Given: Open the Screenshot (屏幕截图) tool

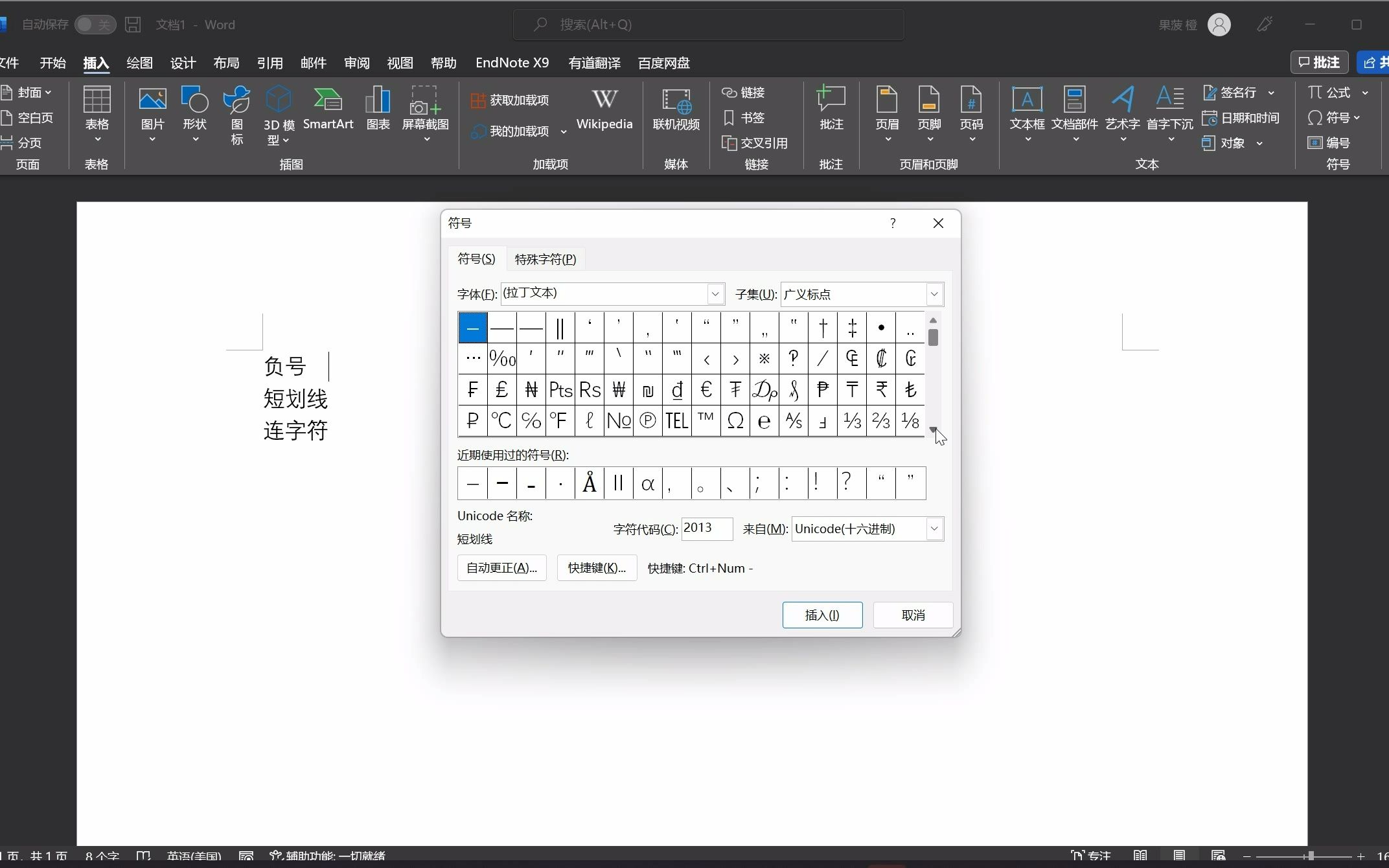Looking at the screenshot, I should [x=426, y=114].
